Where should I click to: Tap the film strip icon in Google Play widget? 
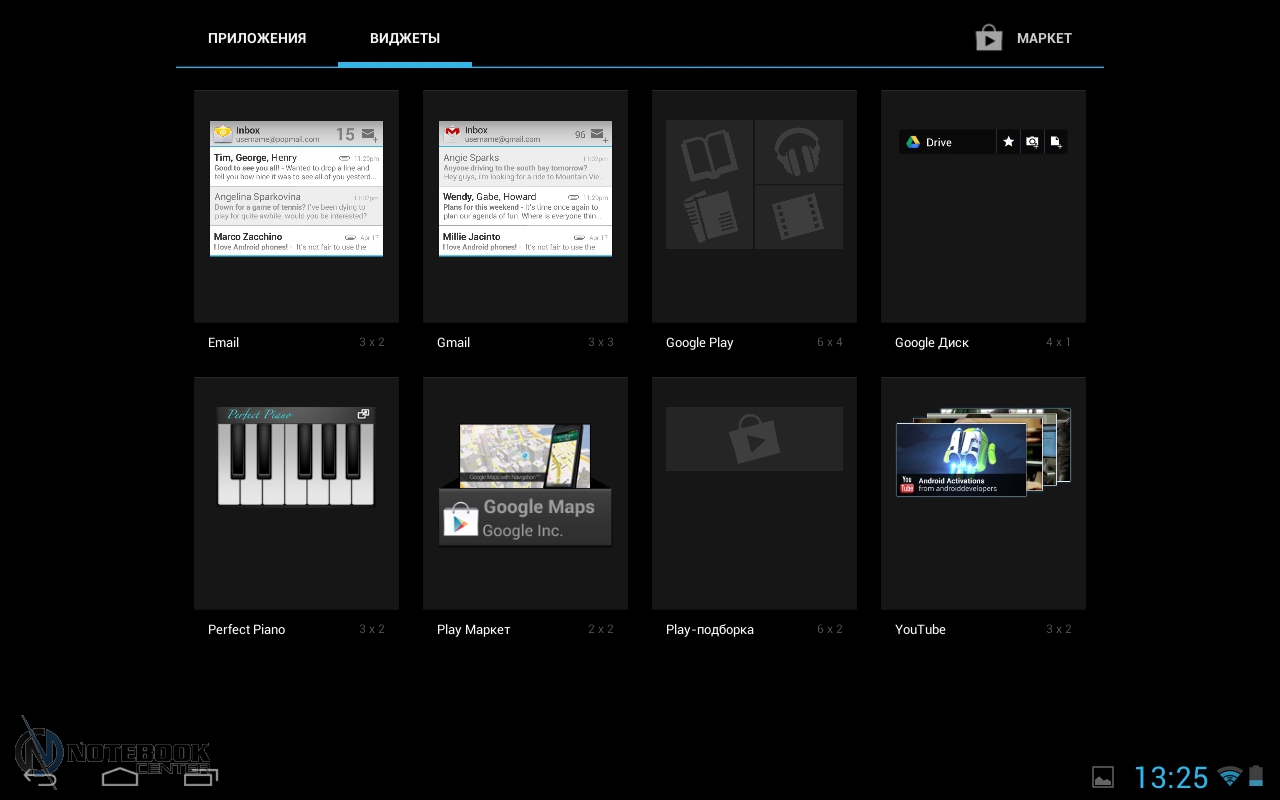click(x=798, y=217)
